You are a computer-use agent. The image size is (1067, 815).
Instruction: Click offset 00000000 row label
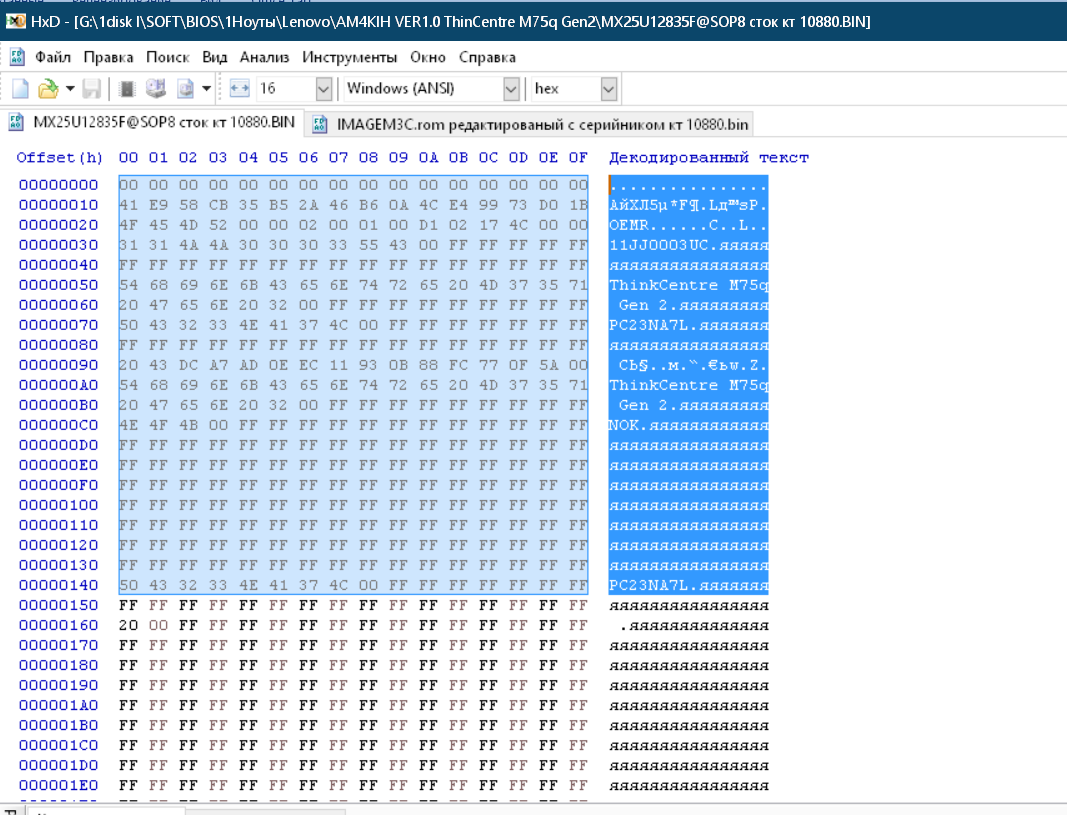(59, 185)
